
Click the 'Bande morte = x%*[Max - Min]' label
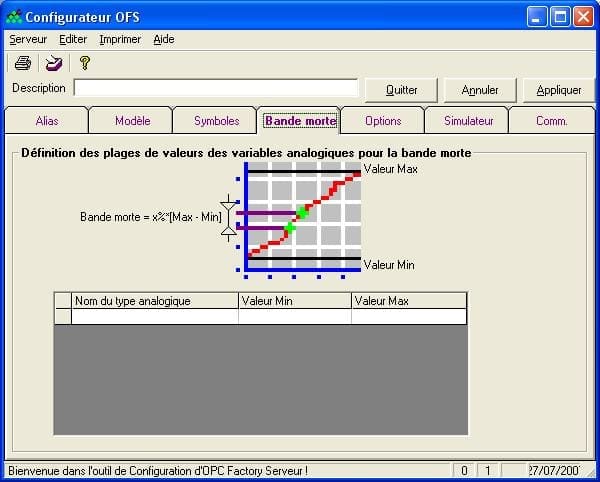coord(151,217)
